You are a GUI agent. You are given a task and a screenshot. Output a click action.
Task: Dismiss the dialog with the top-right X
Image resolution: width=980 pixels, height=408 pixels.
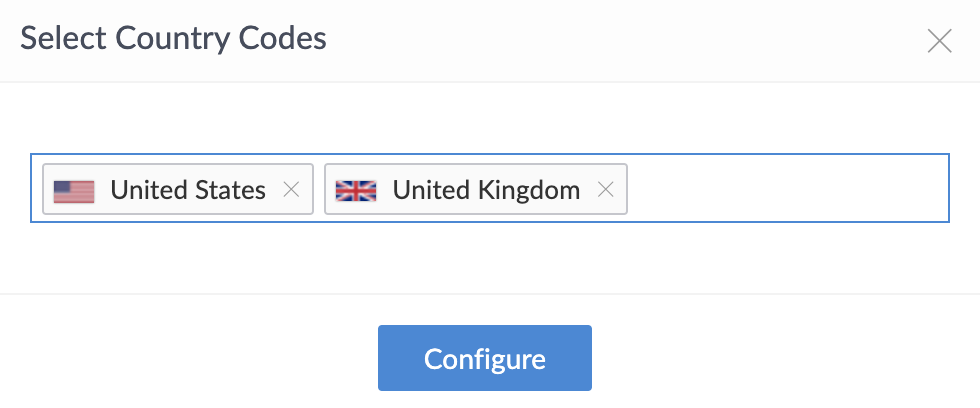point(939,41)
